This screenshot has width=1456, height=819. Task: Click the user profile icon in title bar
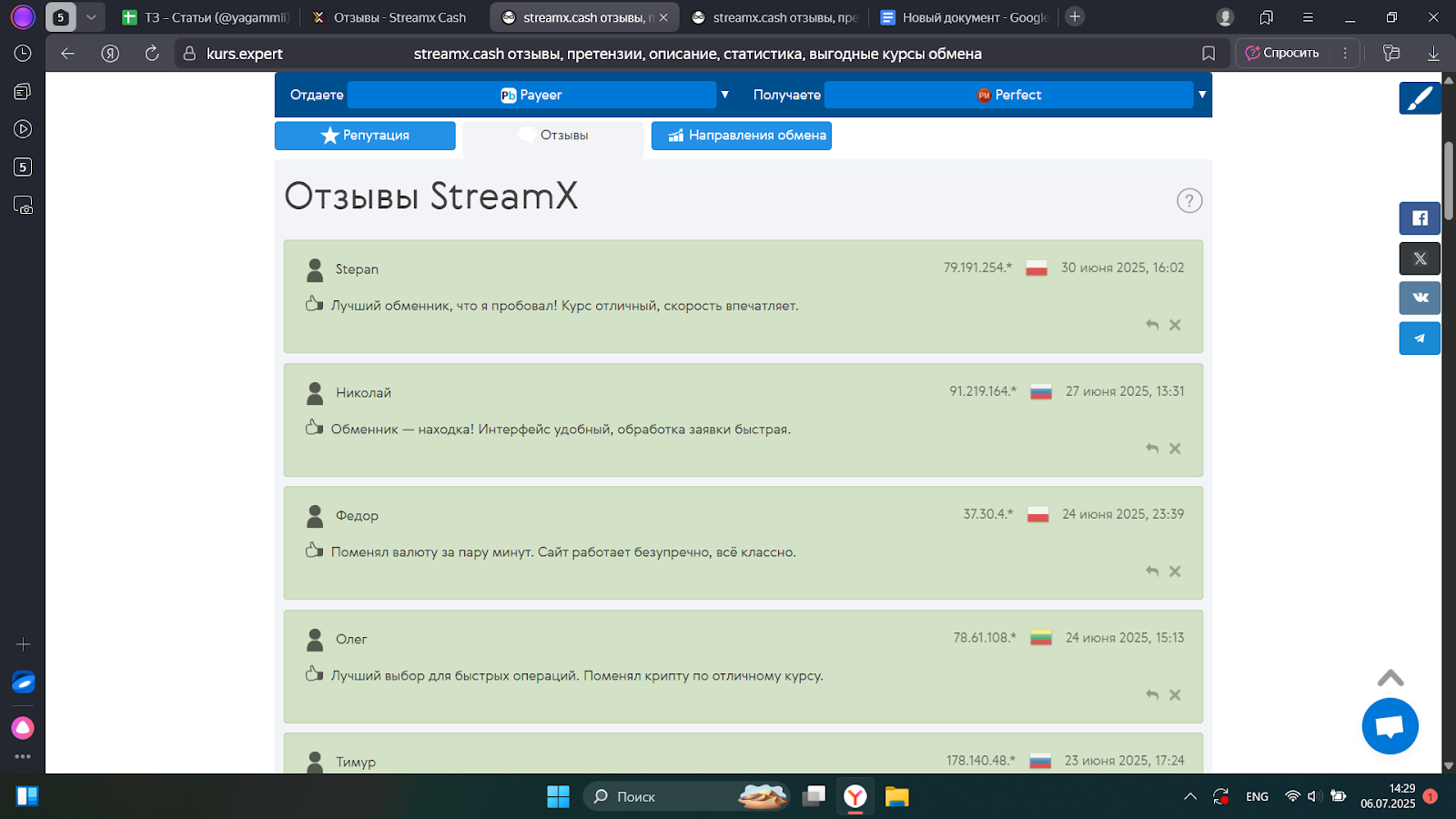(1226, 17)
